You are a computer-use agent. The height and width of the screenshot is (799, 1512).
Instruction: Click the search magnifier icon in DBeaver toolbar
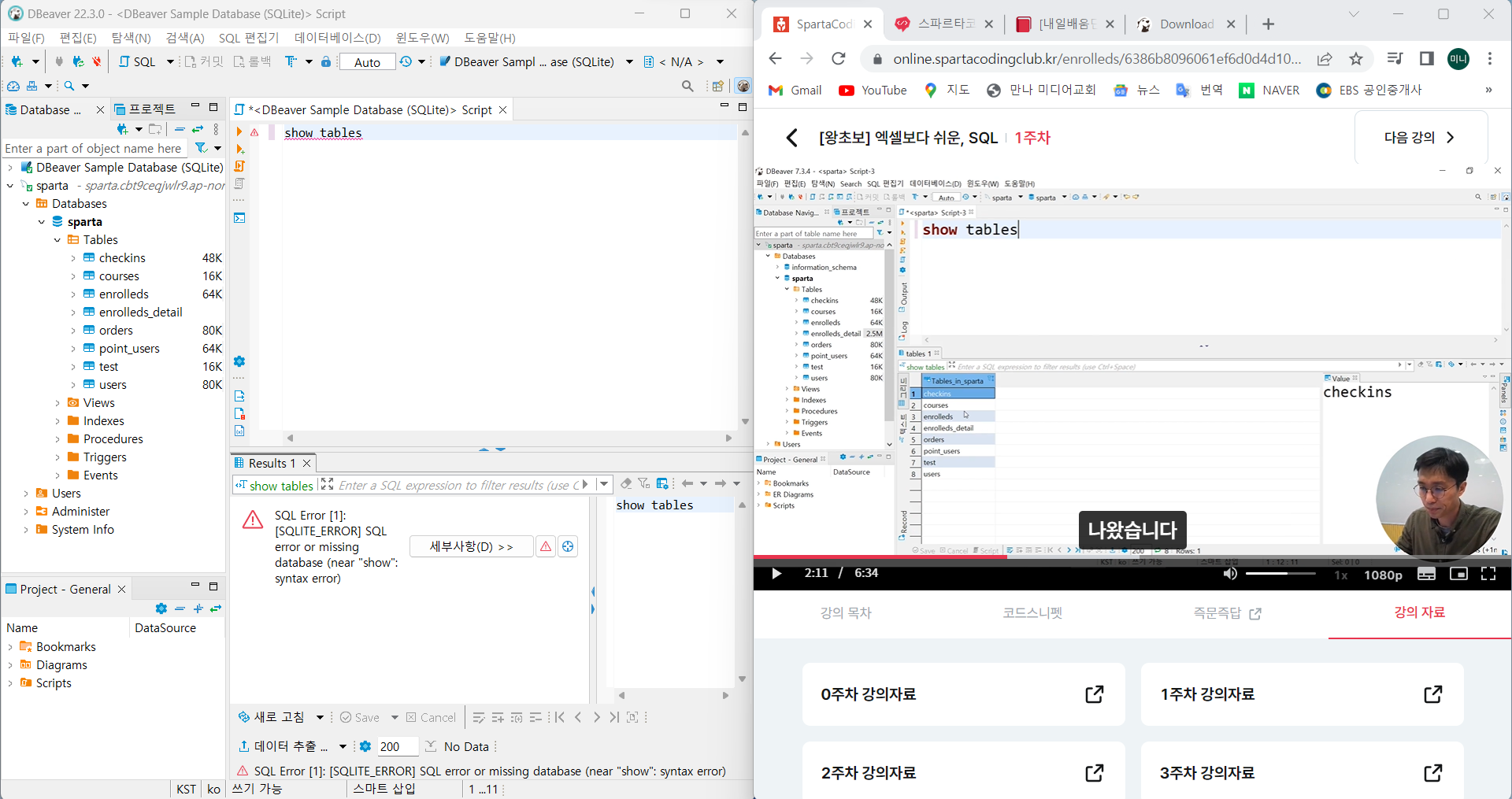click(x=687, y=86)
